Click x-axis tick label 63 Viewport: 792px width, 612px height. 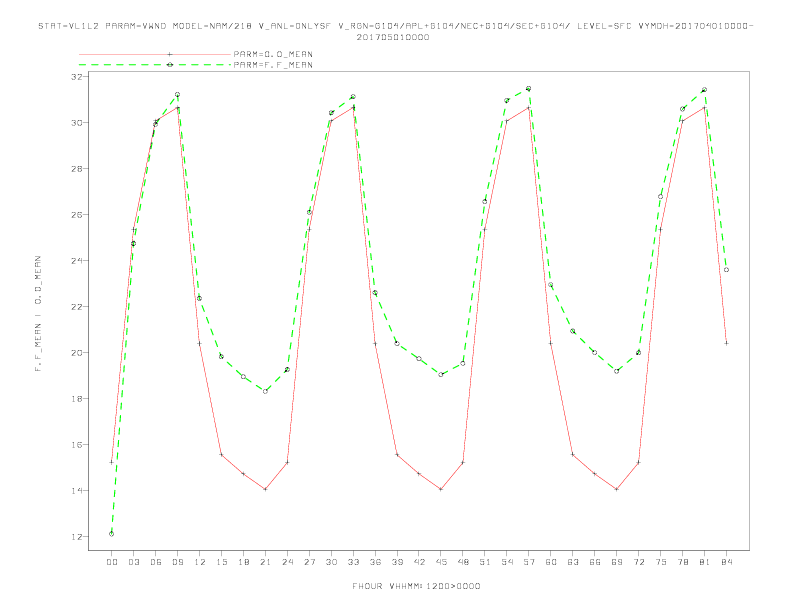(x=573, y=562)
